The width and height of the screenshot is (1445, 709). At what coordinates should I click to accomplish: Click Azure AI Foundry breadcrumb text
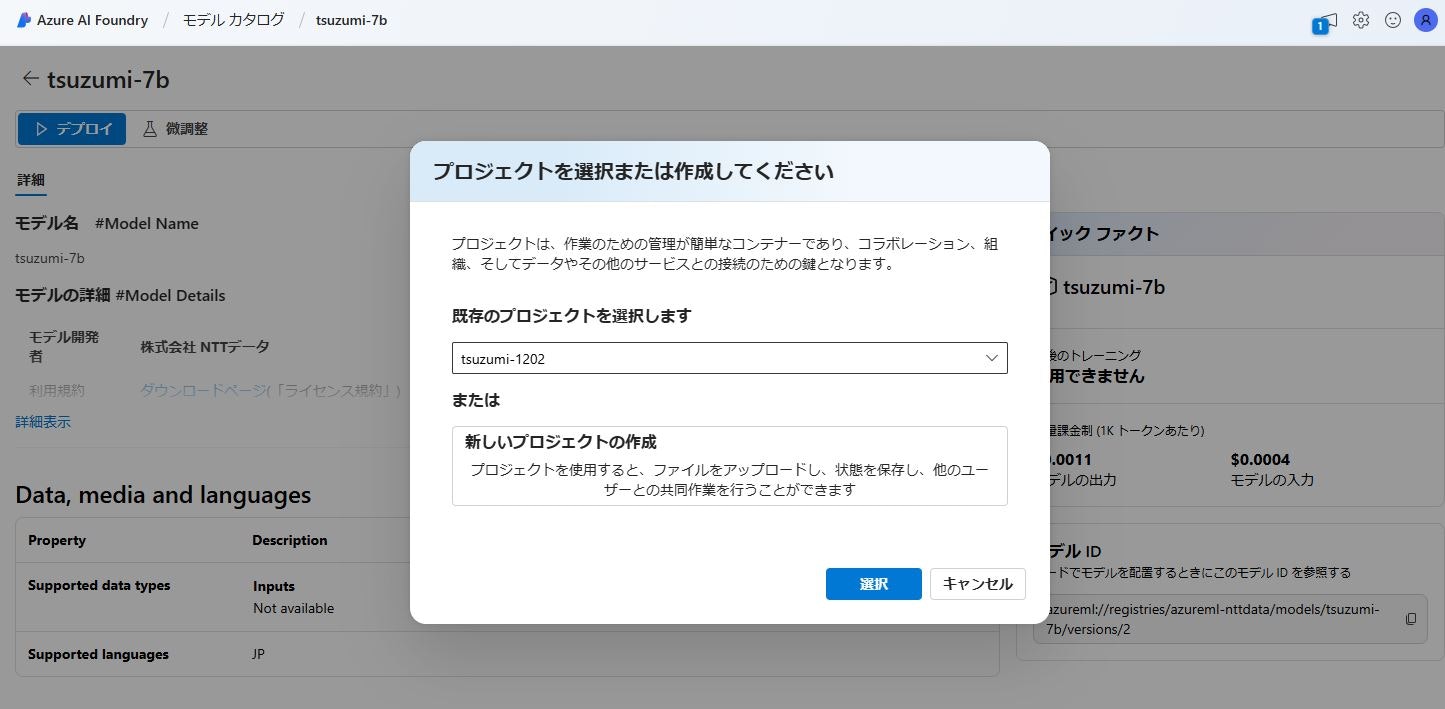[92, 20]
